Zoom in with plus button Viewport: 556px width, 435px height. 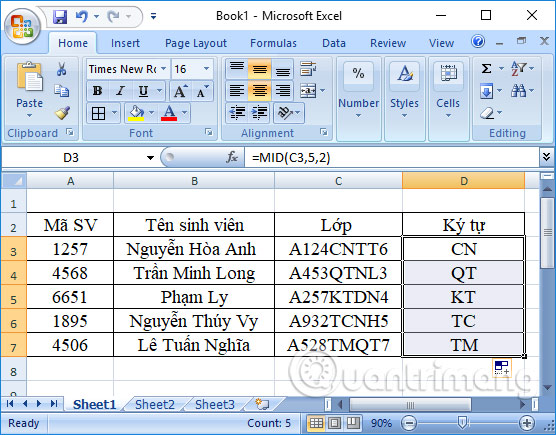(527, 423)
